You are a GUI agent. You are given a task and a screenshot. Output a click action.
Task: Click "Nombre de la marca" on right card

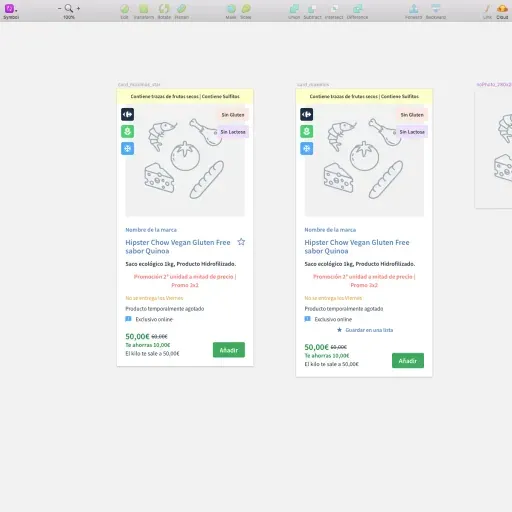pos(330,230)
